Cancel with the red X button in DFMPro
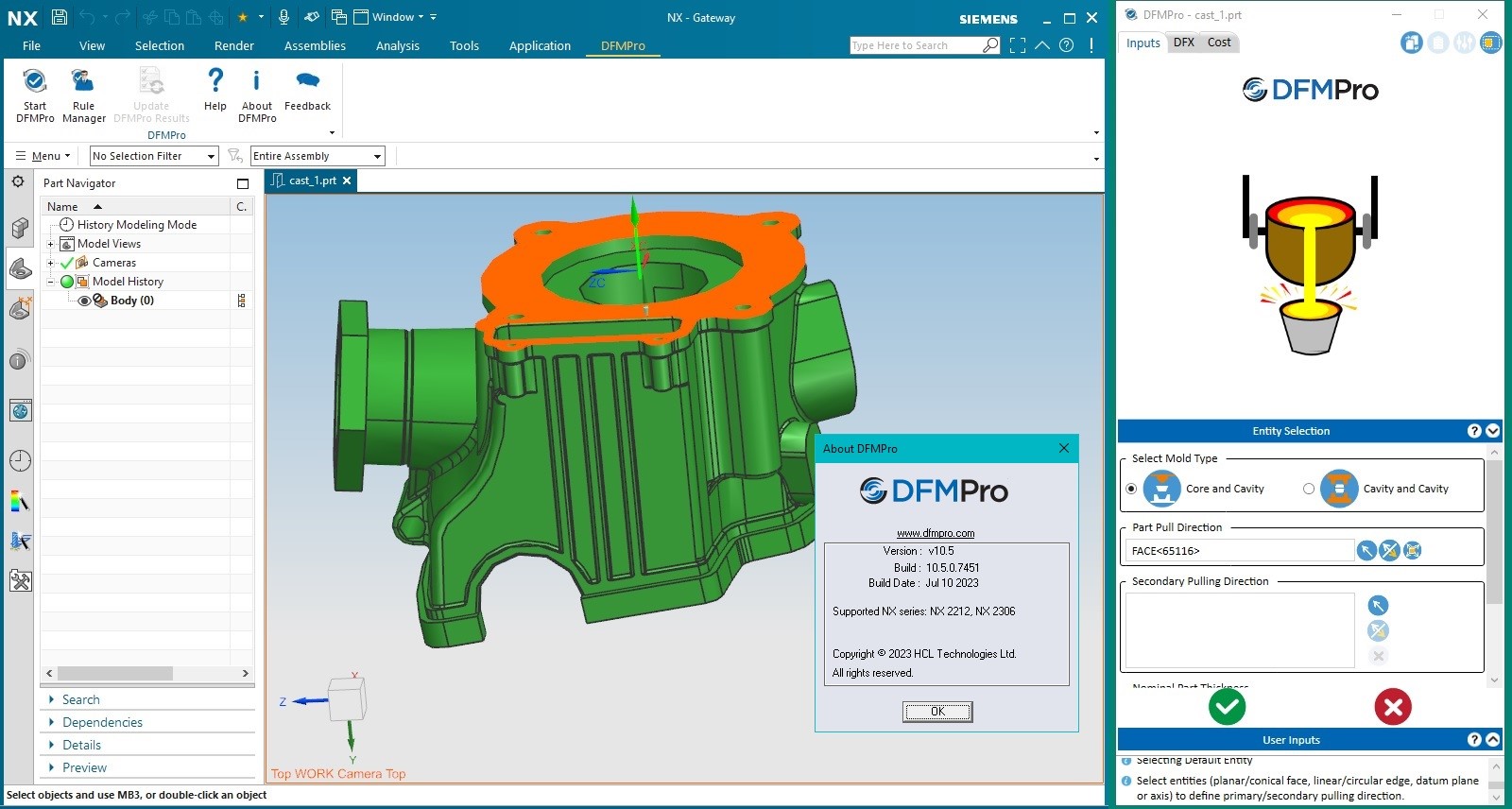 1393,706
